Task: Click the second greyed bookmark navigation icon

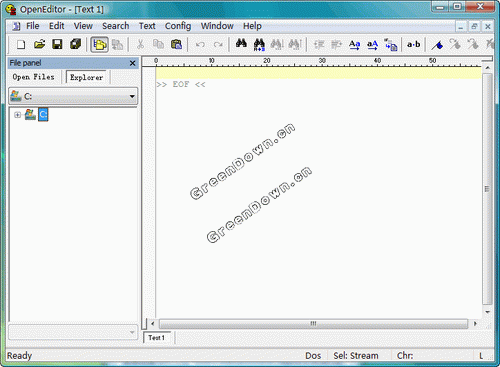Action: (x=473, y=44)
